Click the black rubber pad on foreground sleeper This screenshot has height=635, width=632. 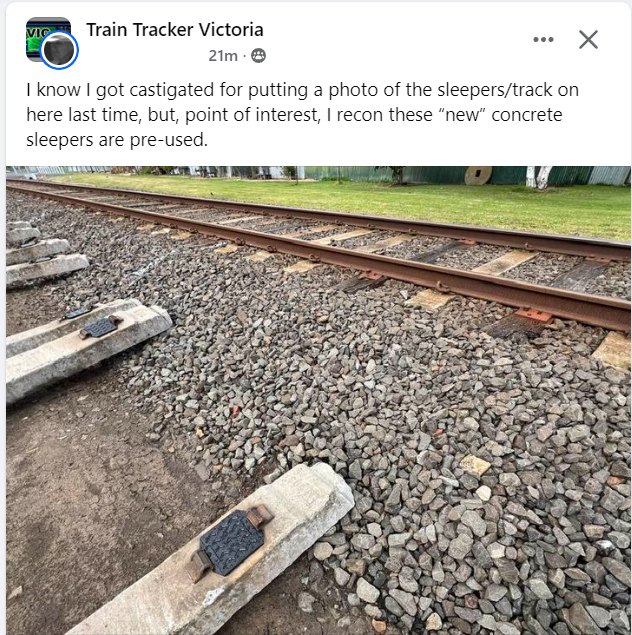point(233,542)
